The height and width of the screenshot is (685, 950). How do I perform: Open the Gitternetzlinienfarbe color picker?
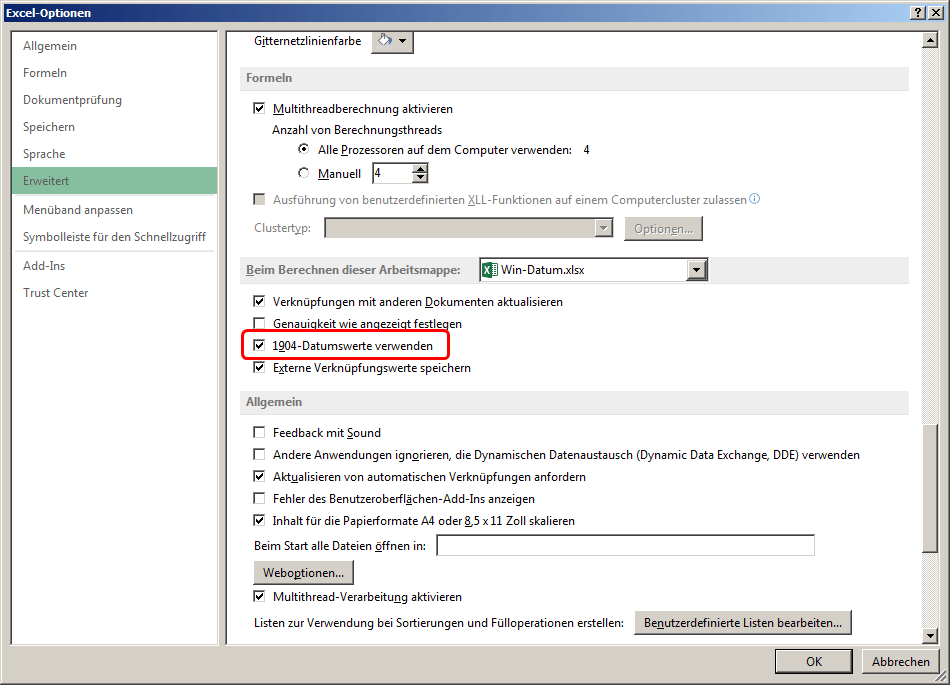point(392,41)
